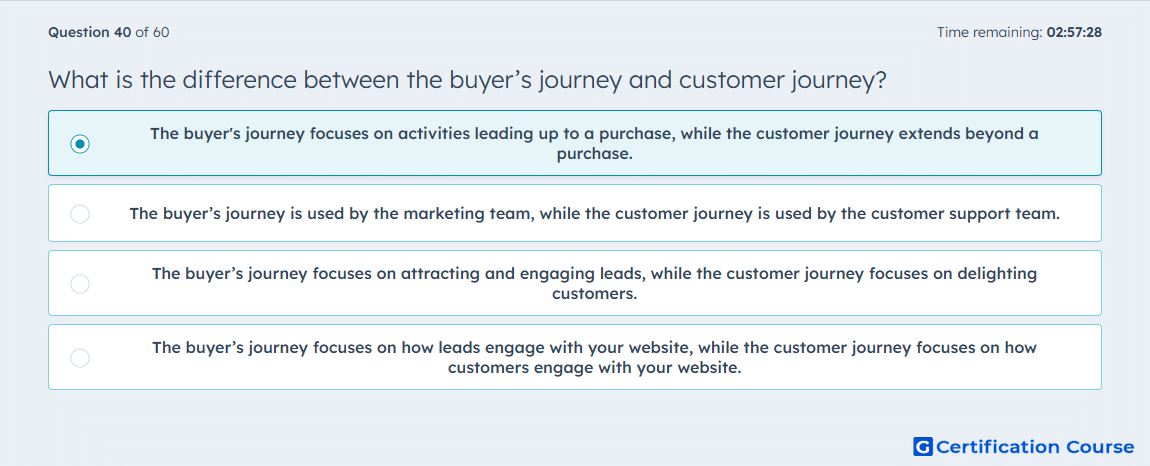Viewport: 1150px width, 466px height.
Task: Click the Certification Course brand text
Action: point(1035,446)
